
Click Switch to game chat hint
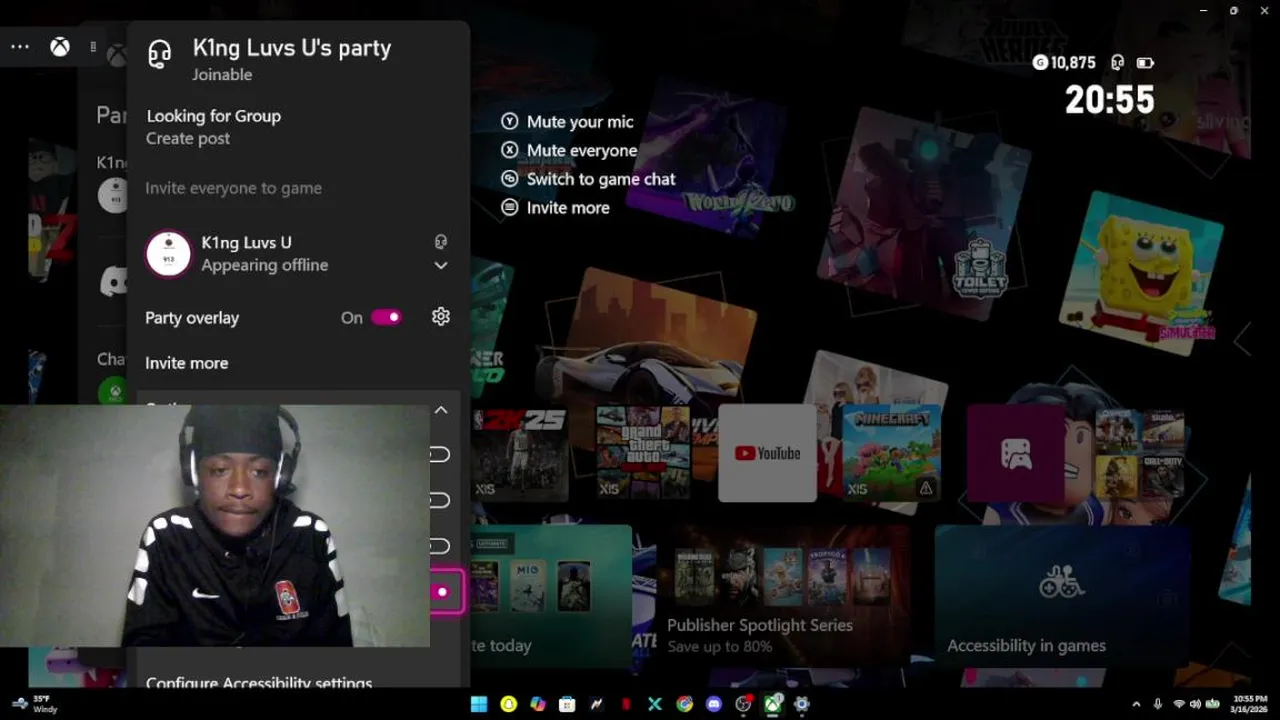(601, 179)
